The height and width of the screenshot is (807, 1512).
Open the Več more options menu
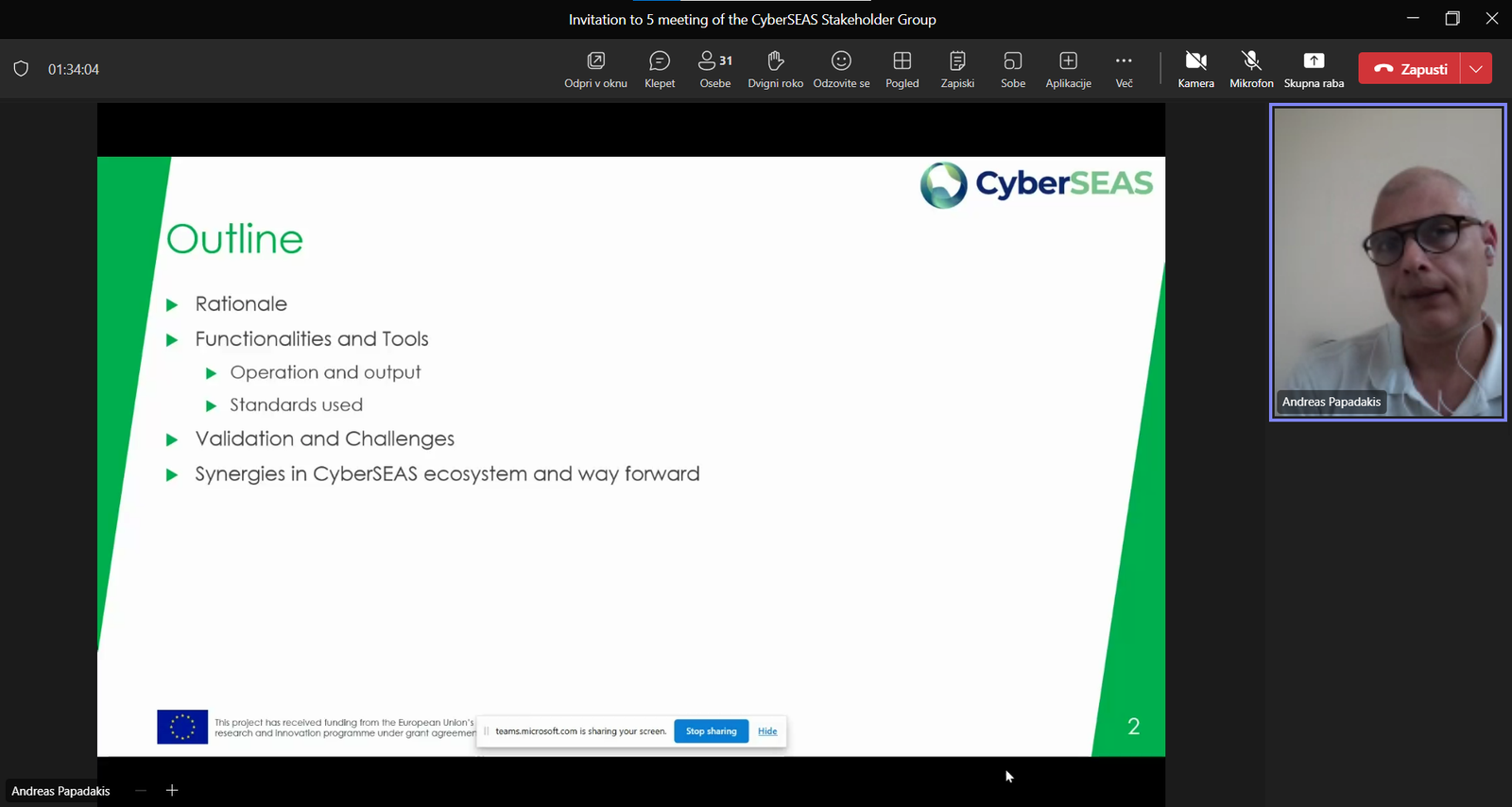tap(1124, 69)
